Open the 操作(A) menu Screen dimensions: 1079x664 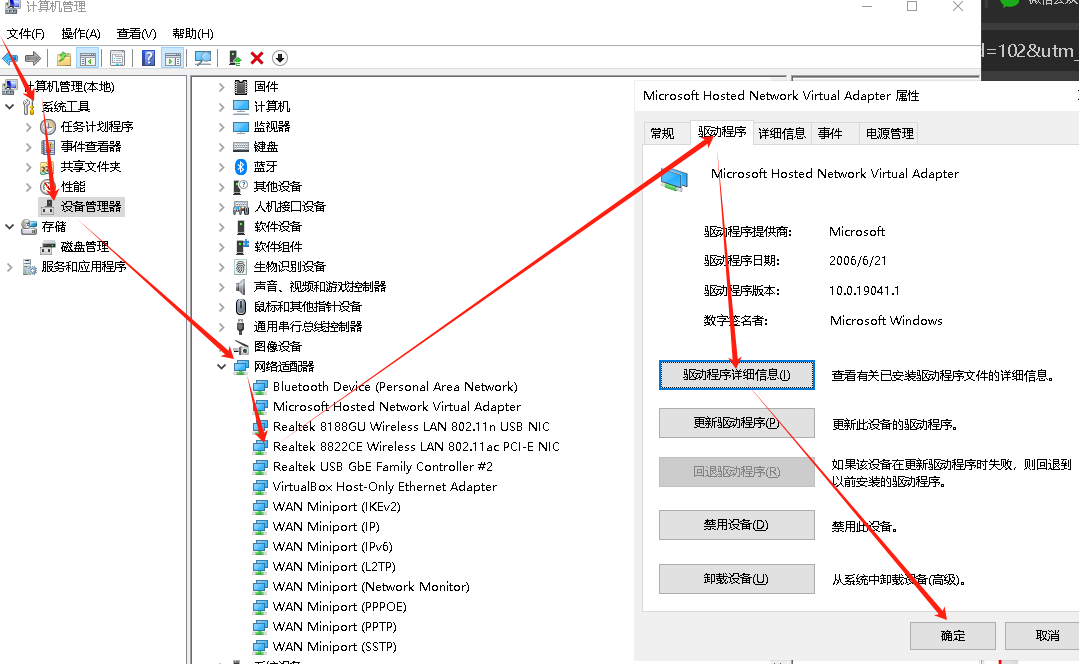81,34
